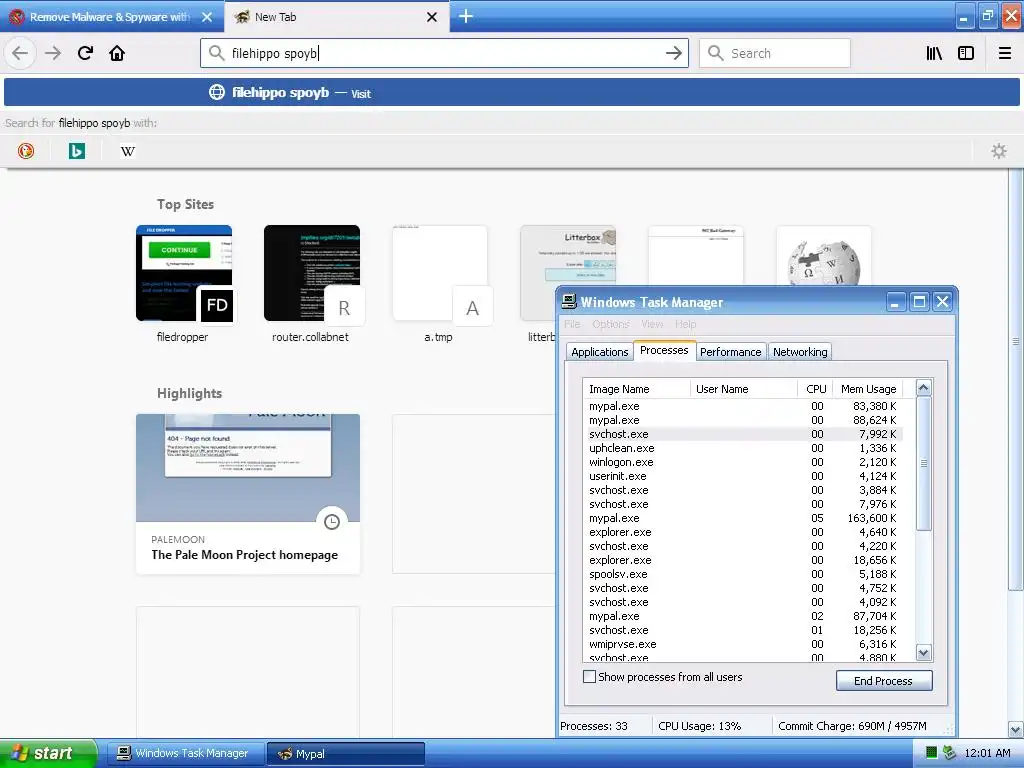This screenshot has height=768, width=1024.
Task: Open the Library bookmarks icon
Action: point(934,53)
